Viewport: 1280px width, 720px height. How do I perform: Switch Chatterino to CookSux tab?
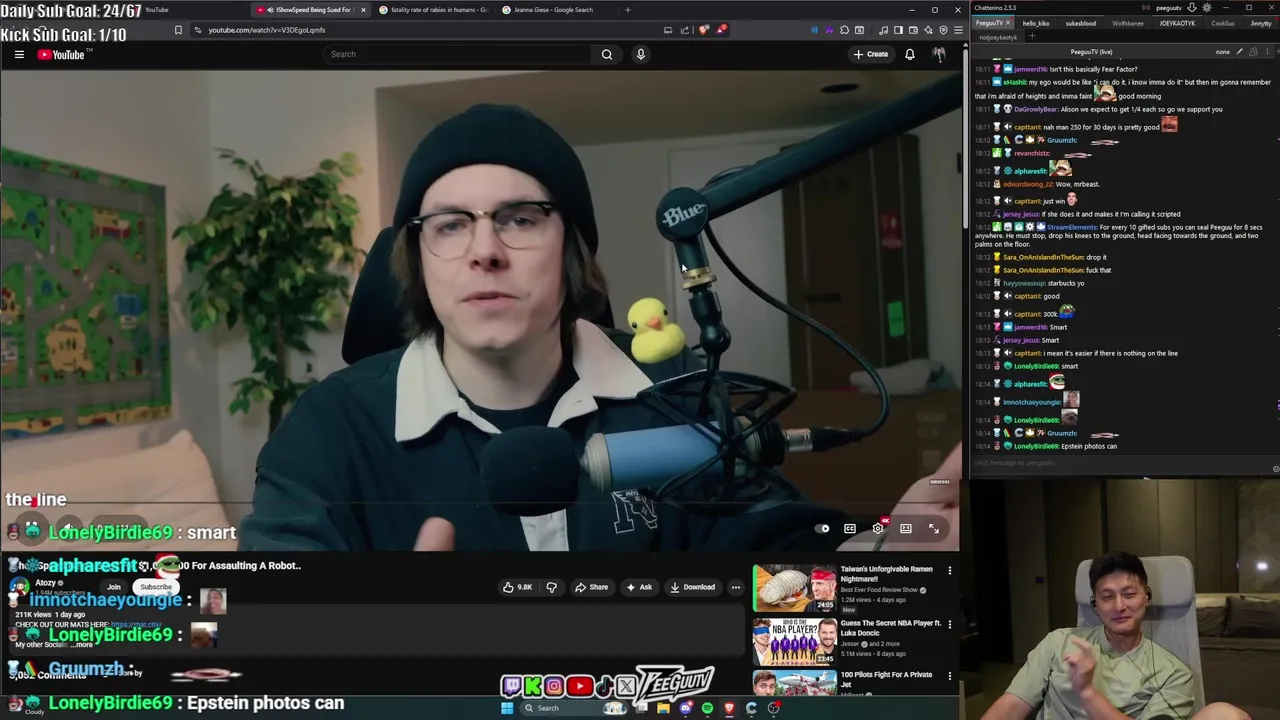(1223, 23)
